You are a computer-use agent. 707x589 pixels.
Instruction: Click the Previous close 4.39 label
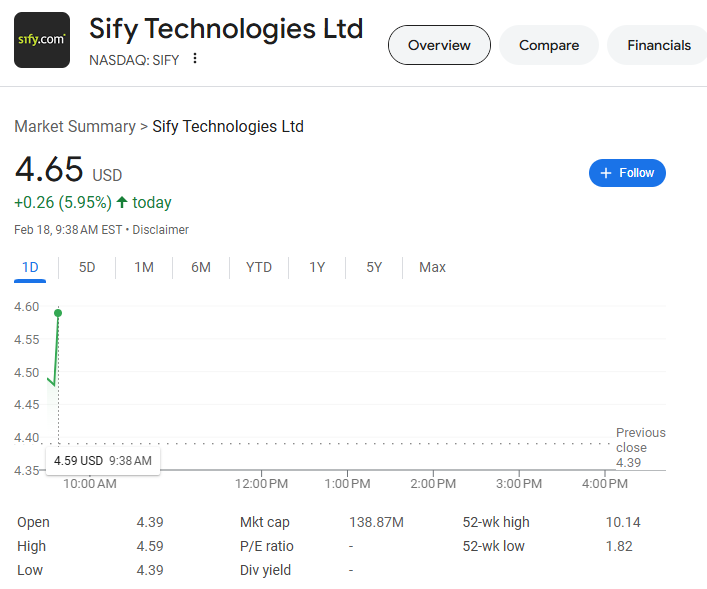pos(640,447)
